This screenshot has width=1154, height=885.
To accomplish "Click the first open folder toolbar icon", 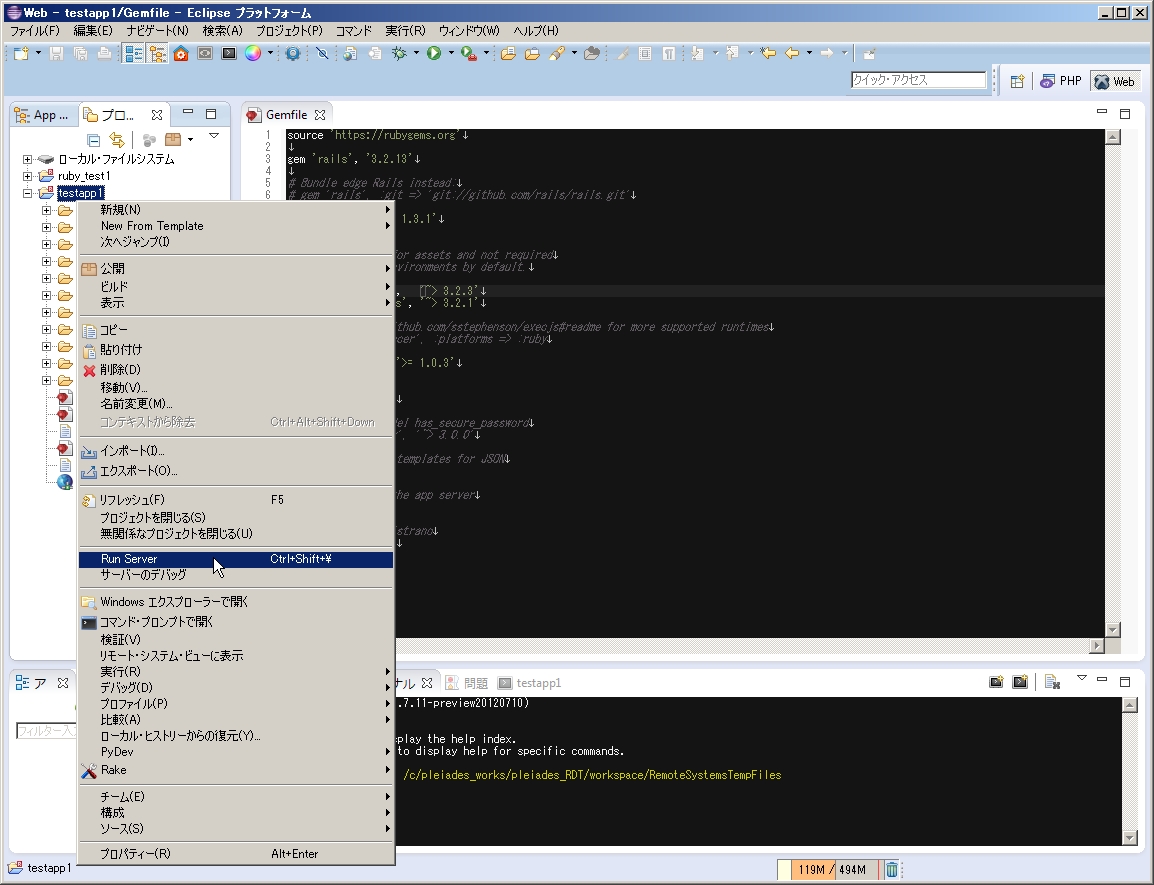I will (x=508, y=53).
